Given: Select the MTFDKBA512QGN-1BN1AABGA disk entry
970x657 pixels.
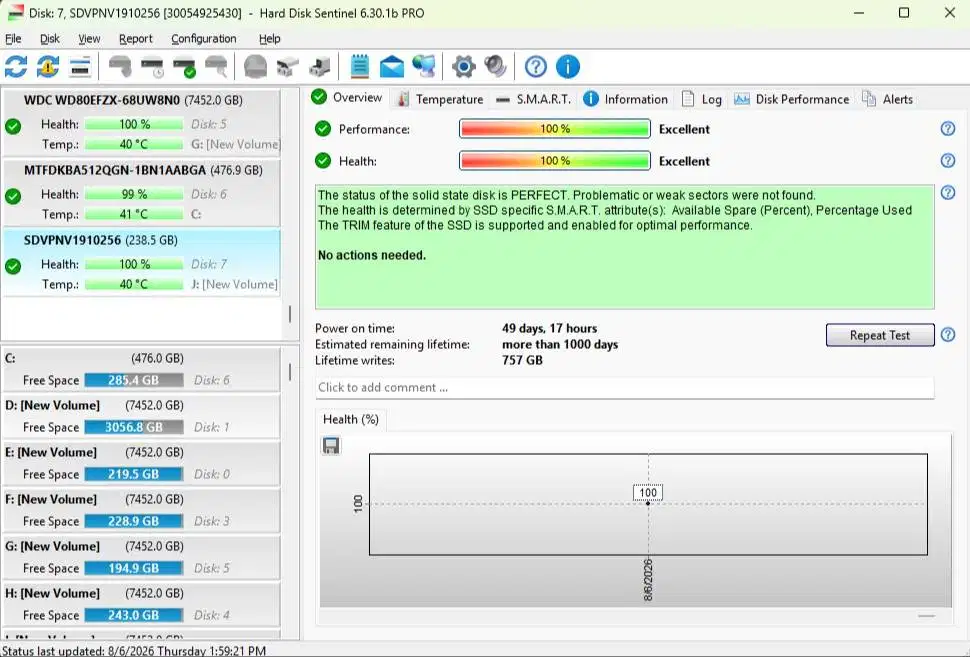Looking at the screenshot, I should 142,192.
